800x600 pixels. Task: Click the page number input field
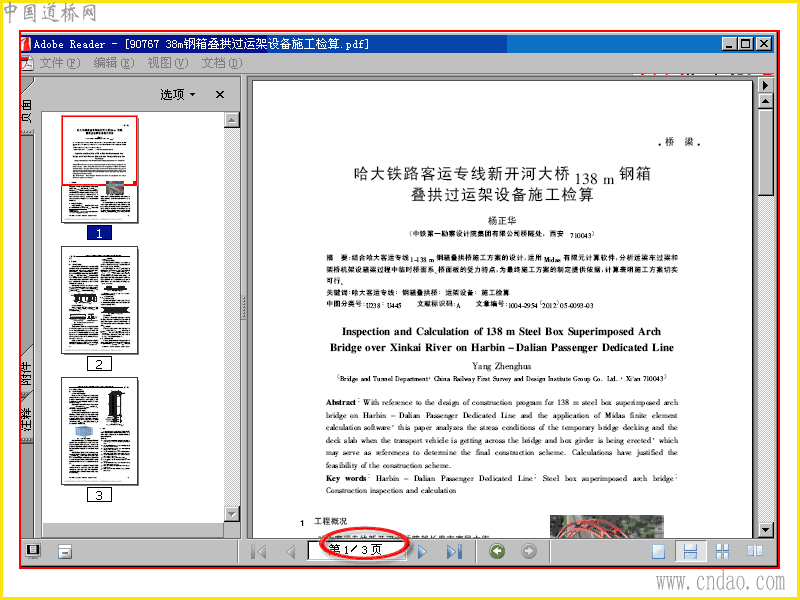(x=357, y=550)
